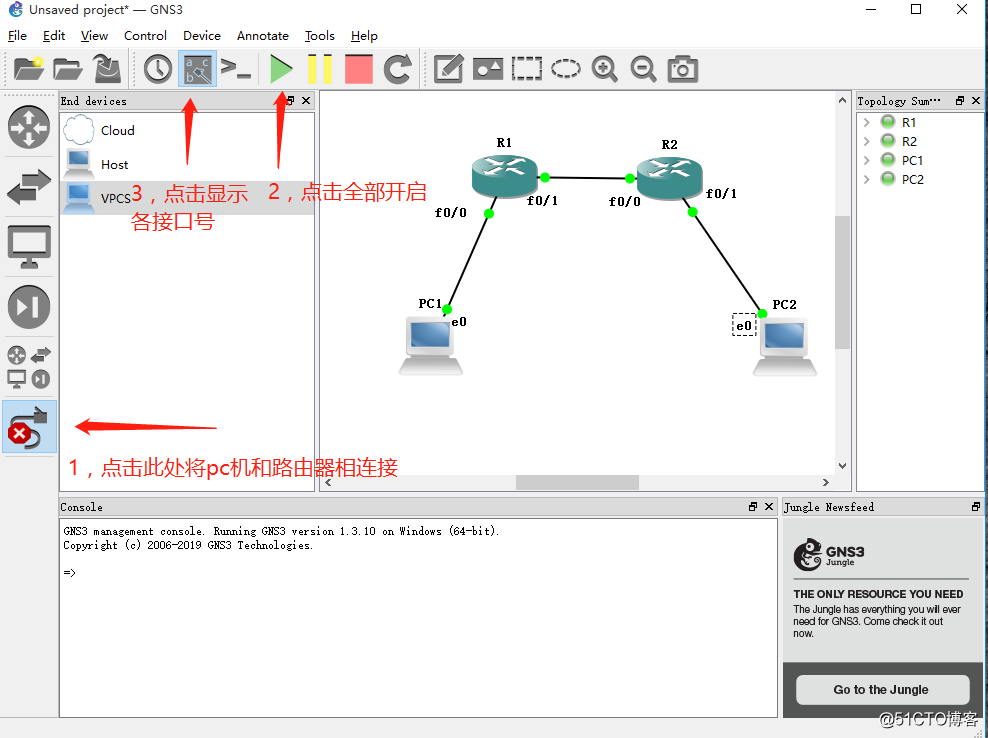Browse end devices monitor icon

coord(29,246)
